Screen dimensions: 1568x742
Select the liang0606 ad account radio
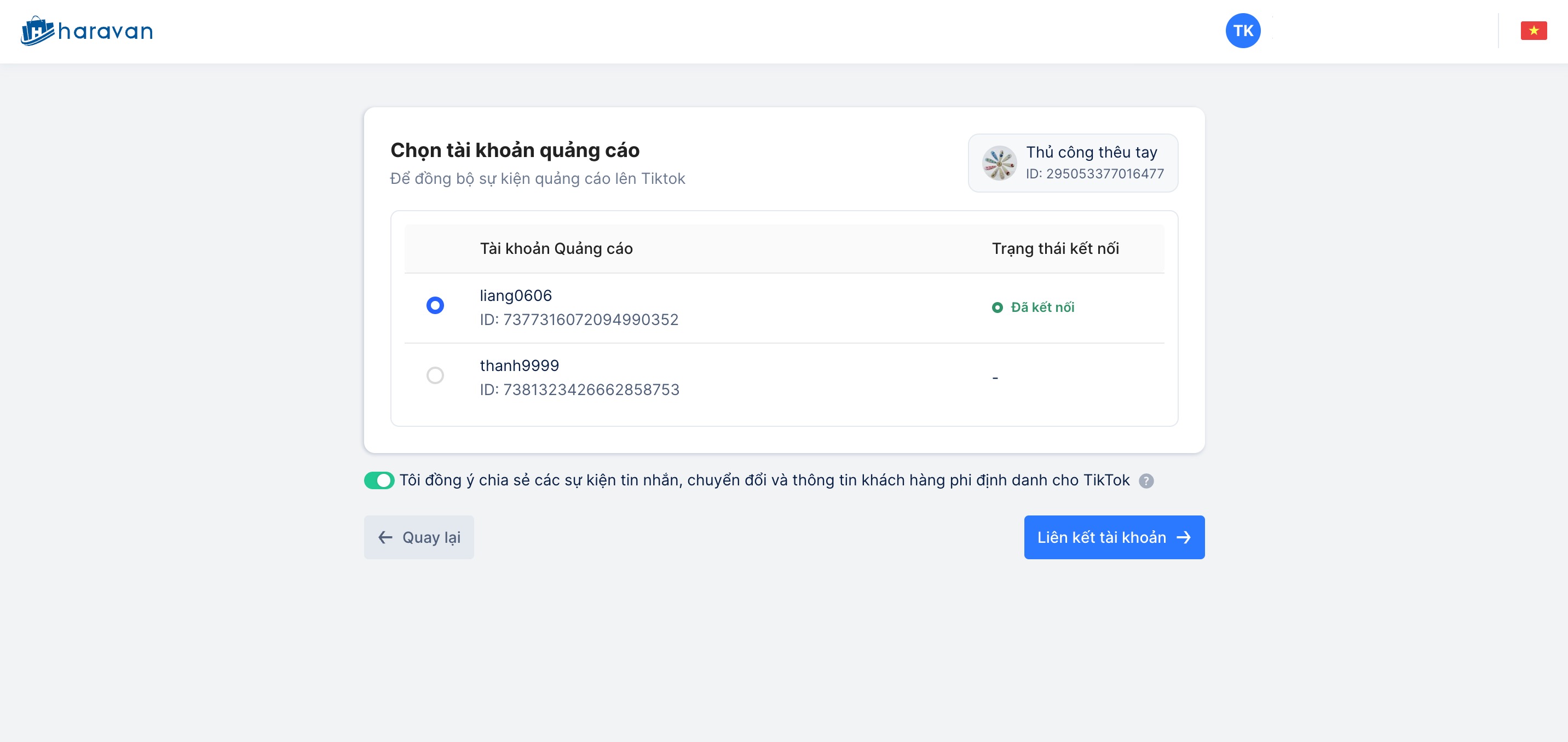pos(435,305)
